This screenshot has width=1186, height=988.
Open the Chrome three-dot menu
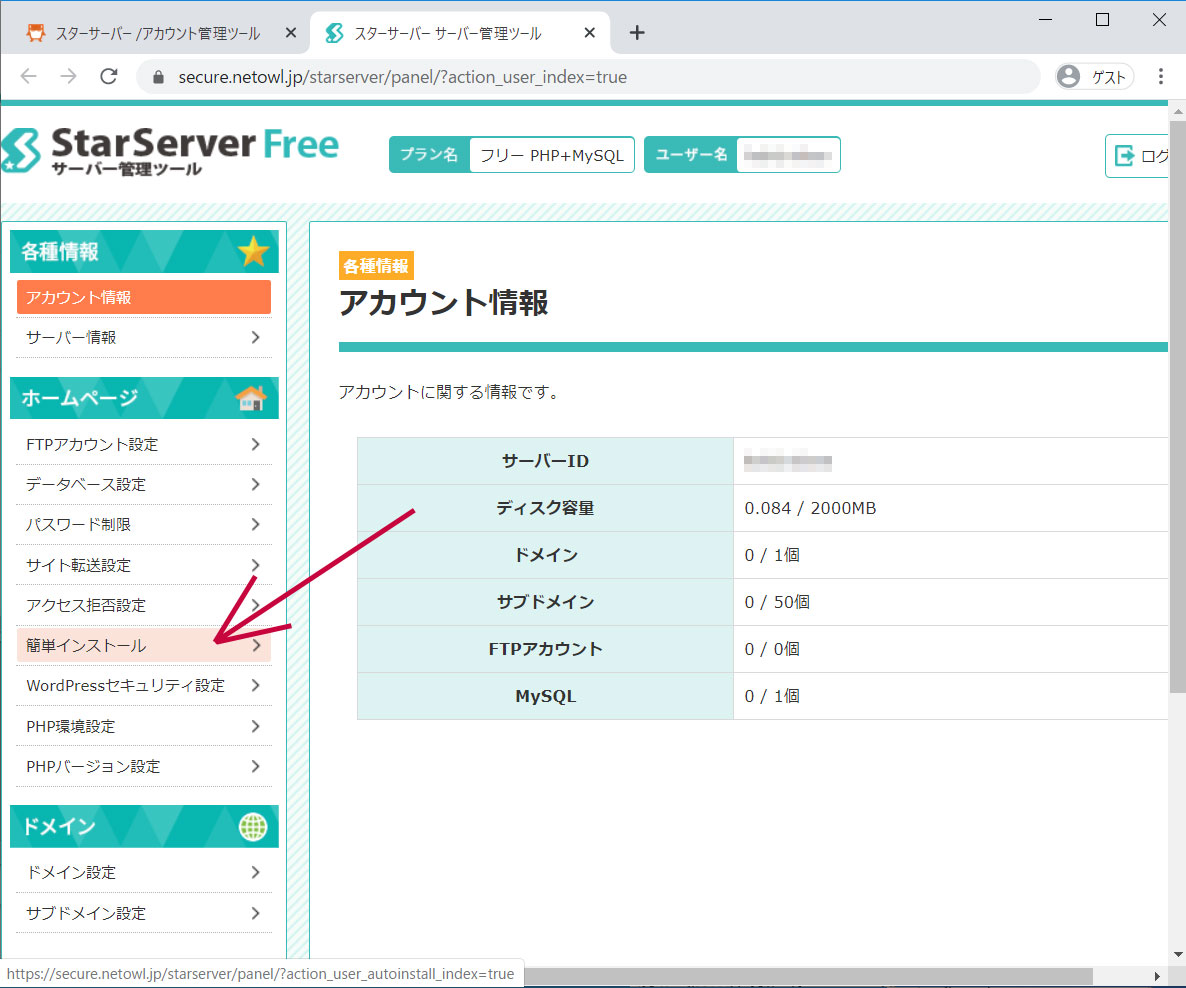click(1160, 76)
